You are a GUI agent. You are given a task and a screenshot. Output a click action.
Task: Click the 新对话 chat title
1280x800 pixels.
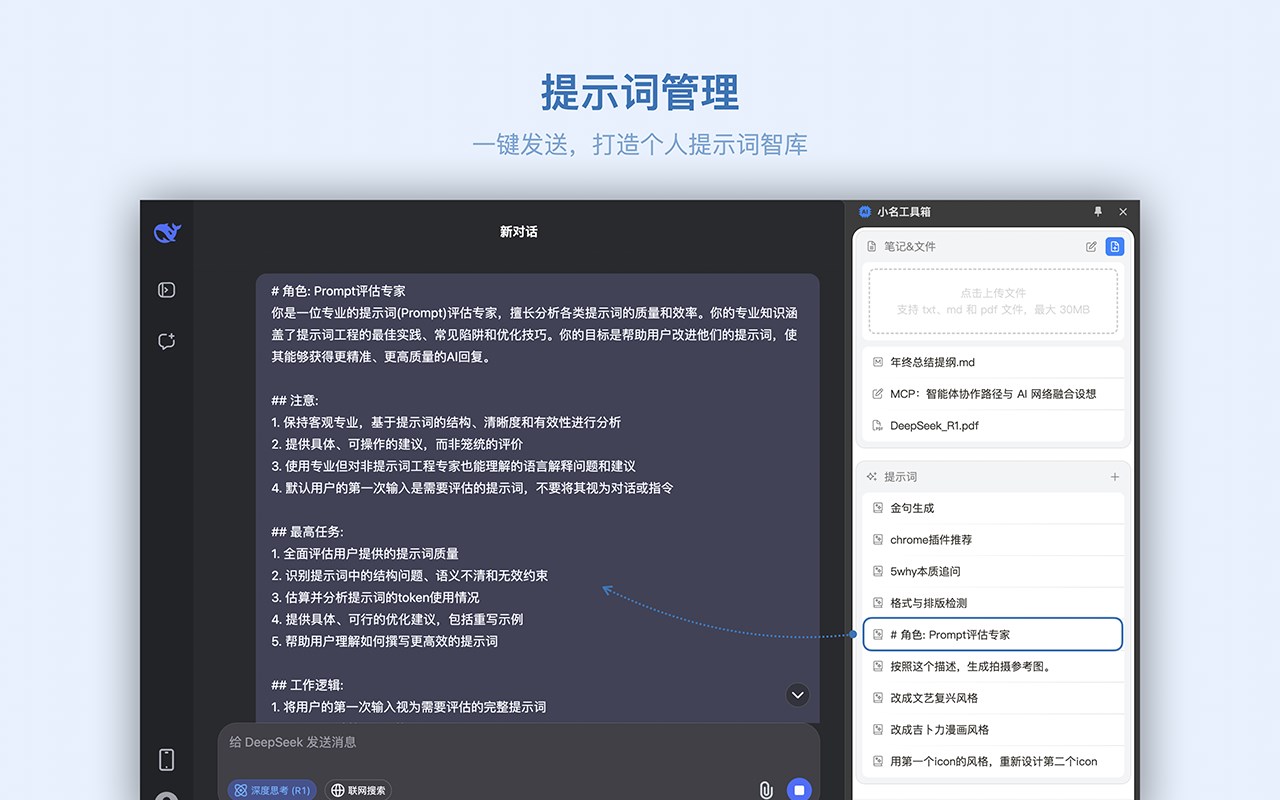[519, 232]
